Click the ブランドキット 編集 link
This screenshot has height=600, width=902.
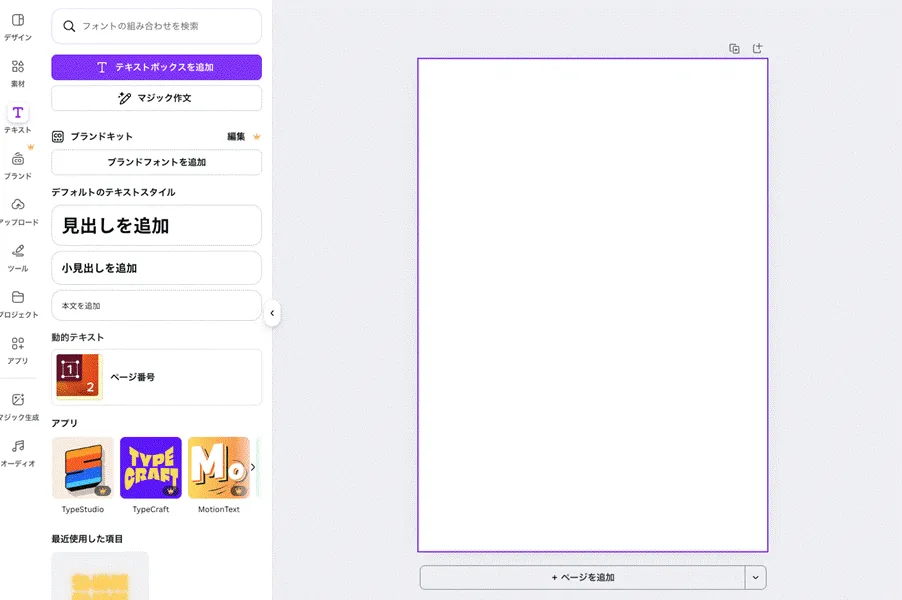pyautogui.click(x=237, y=135)
